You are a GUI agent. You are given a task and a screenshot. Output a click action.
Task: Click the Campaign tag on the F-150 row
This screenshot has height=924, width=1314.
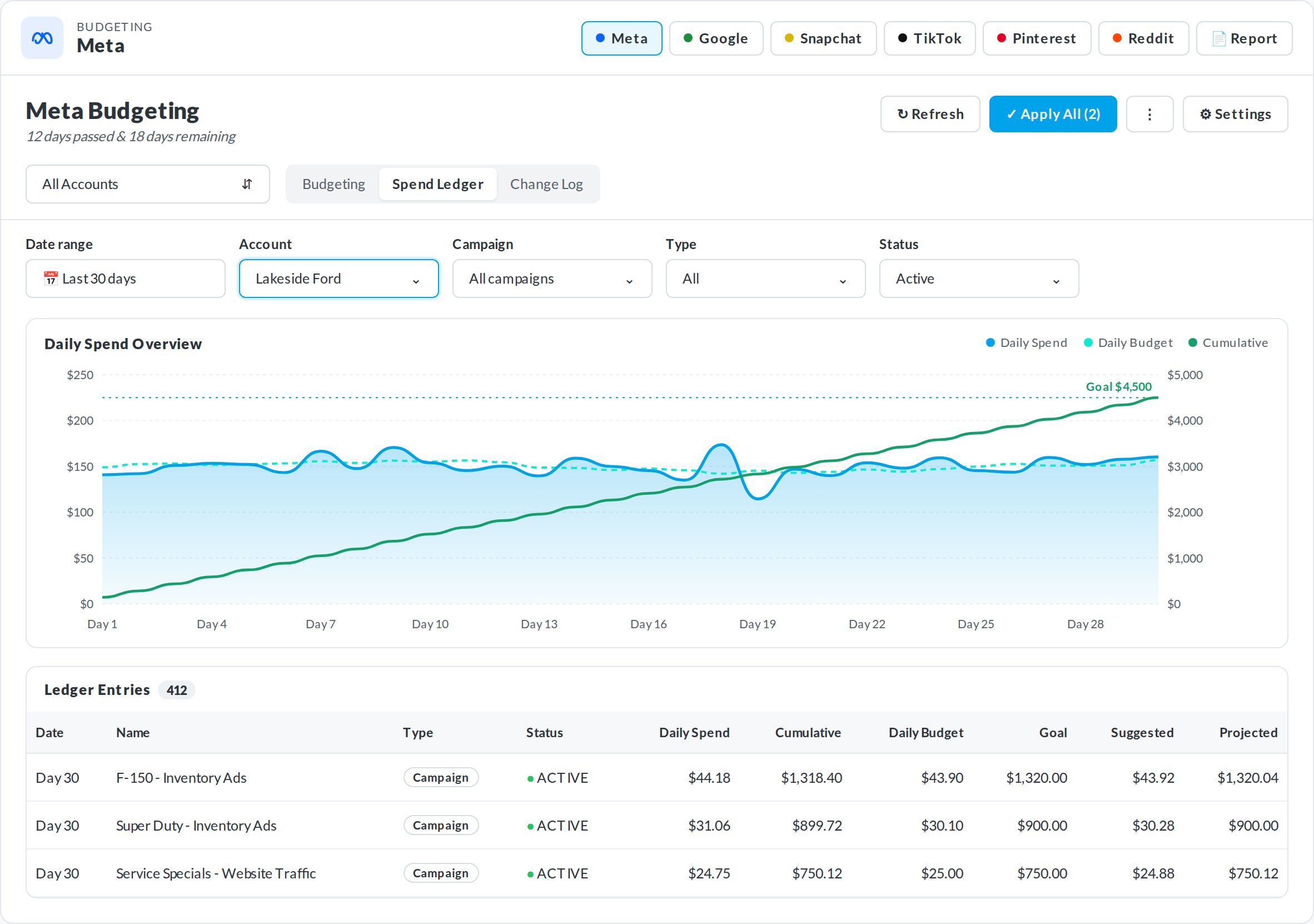[x=441, y=777]
